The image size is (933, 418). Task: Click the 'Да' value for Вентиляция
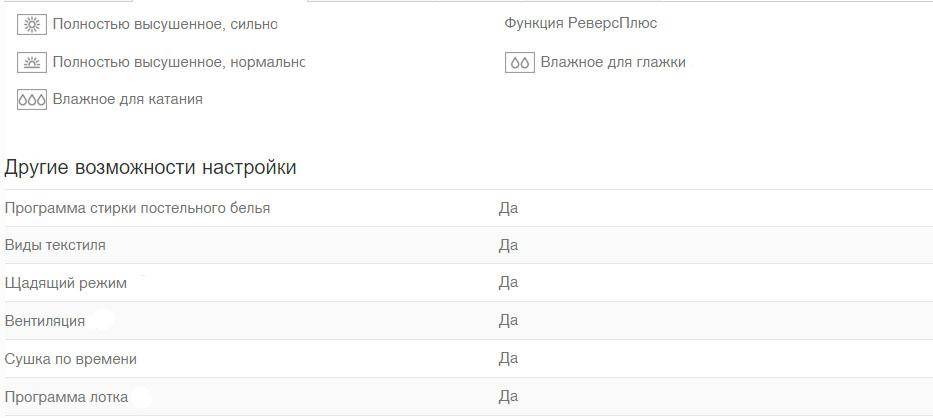click(508, 321)
